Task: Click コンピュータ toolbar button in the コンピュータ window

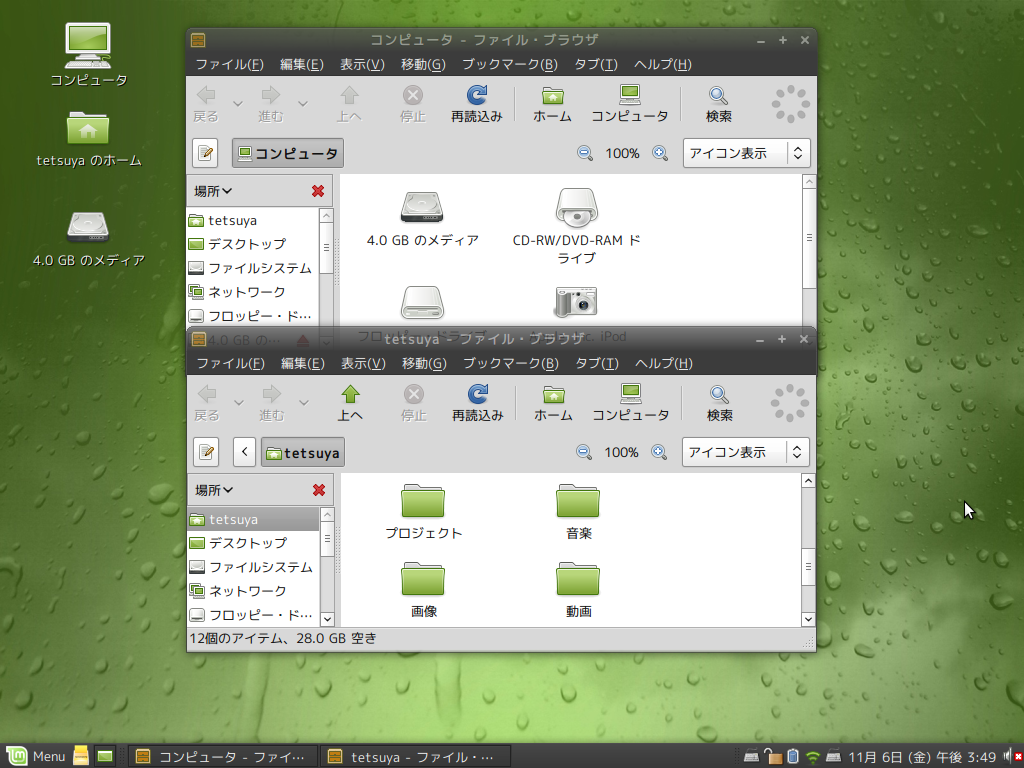Action: click(x=630, y=104)
